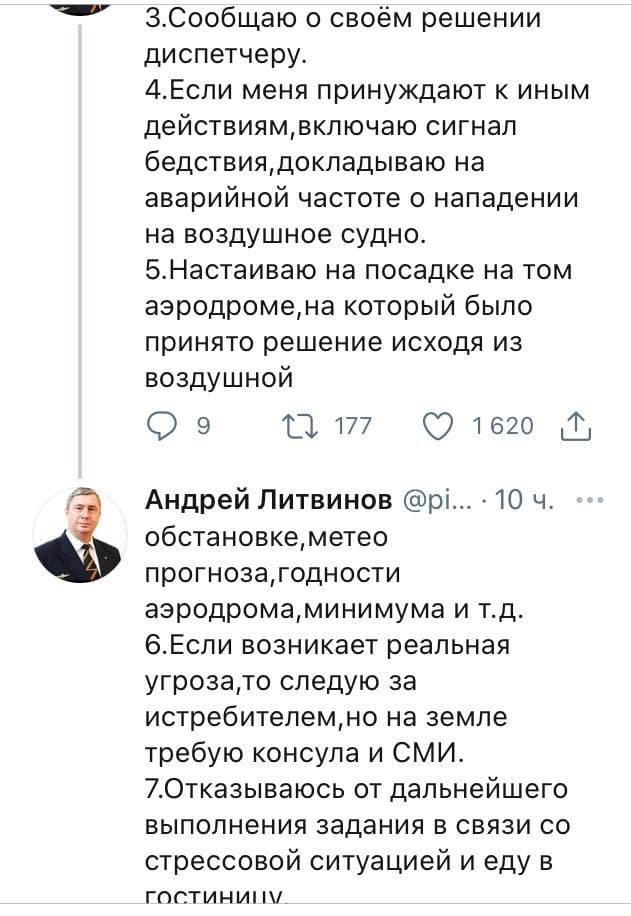Viewport: 631px width, 916px height.
Task: View the 1 620 likes count
Action: click(503, 427)
